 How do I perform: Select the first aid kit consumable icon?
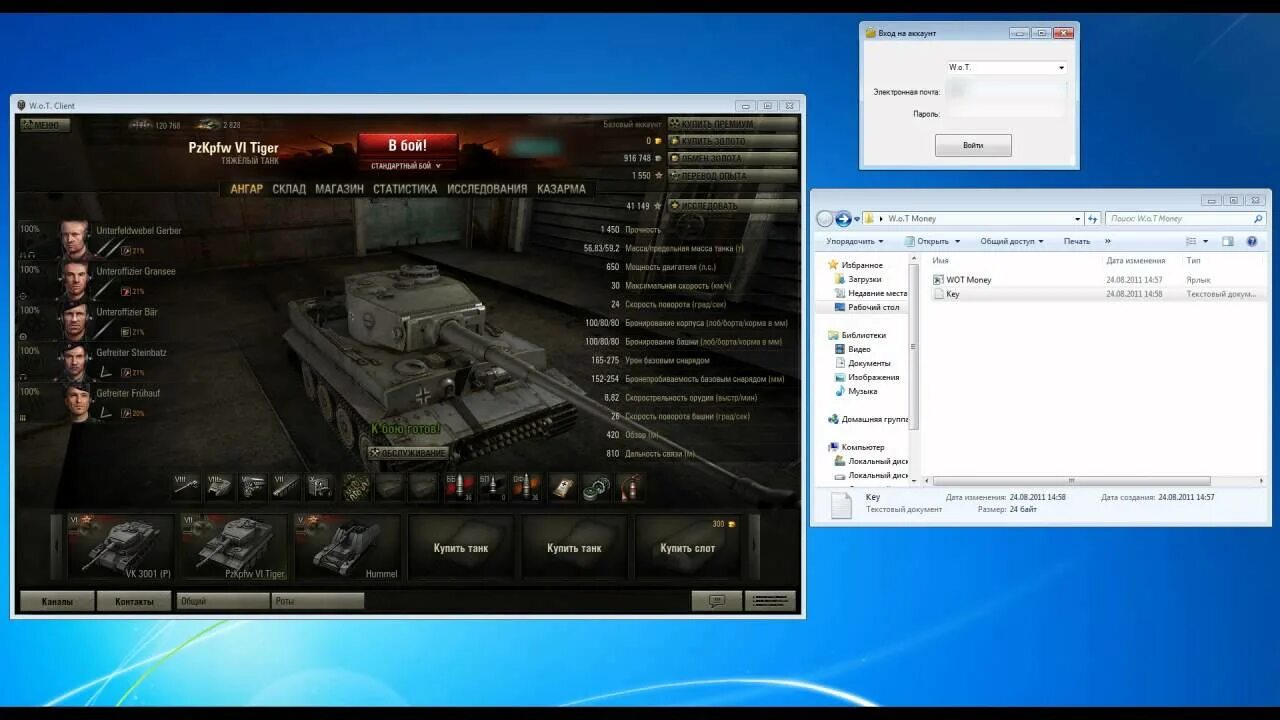563,487
